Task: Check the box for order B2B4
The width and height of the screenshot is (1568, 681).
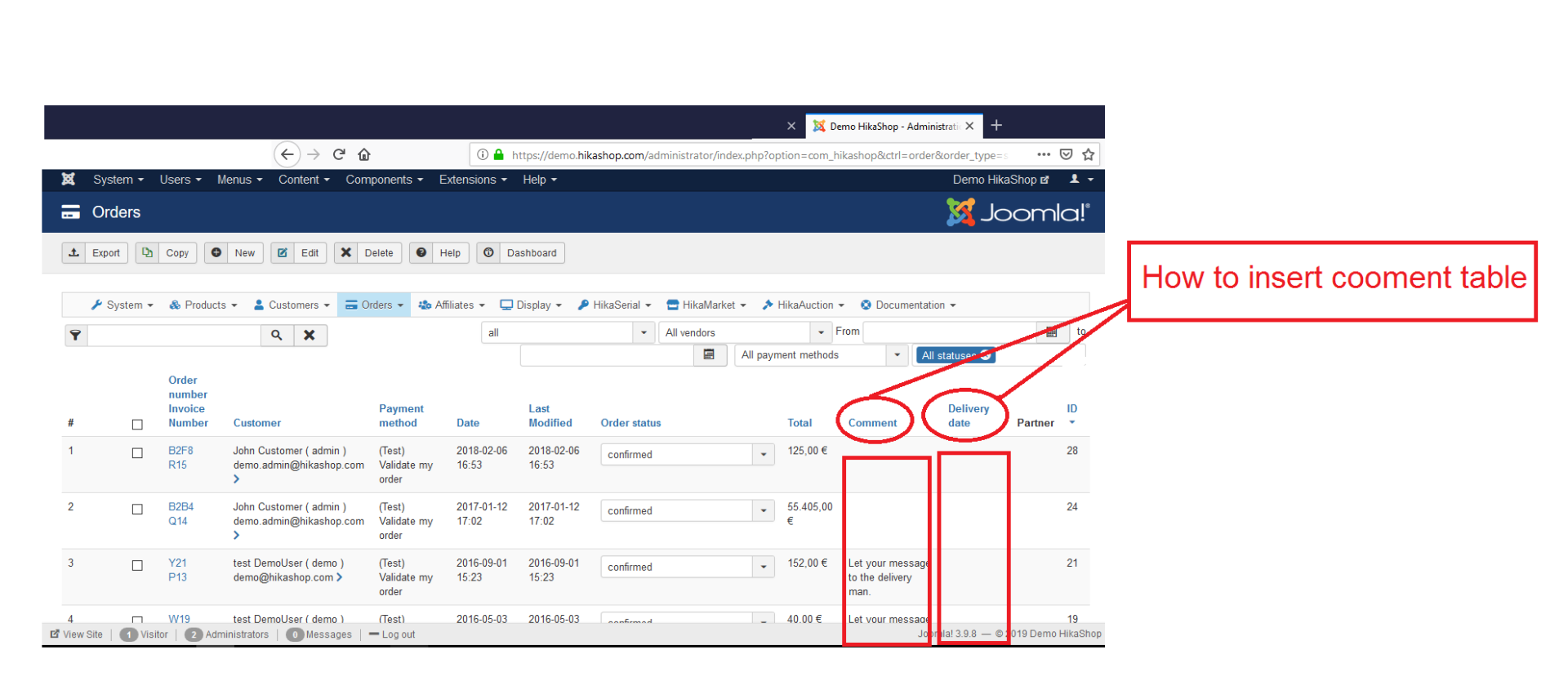Action: [x=137, y=510]
